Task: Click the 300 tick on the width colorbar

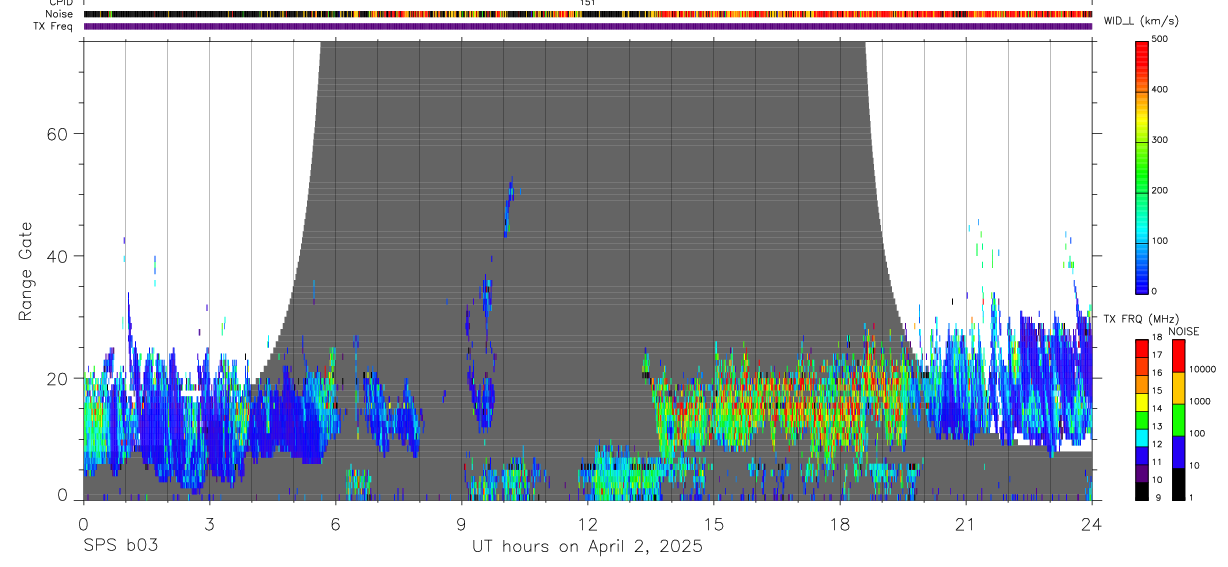Action: point(1161,140)
